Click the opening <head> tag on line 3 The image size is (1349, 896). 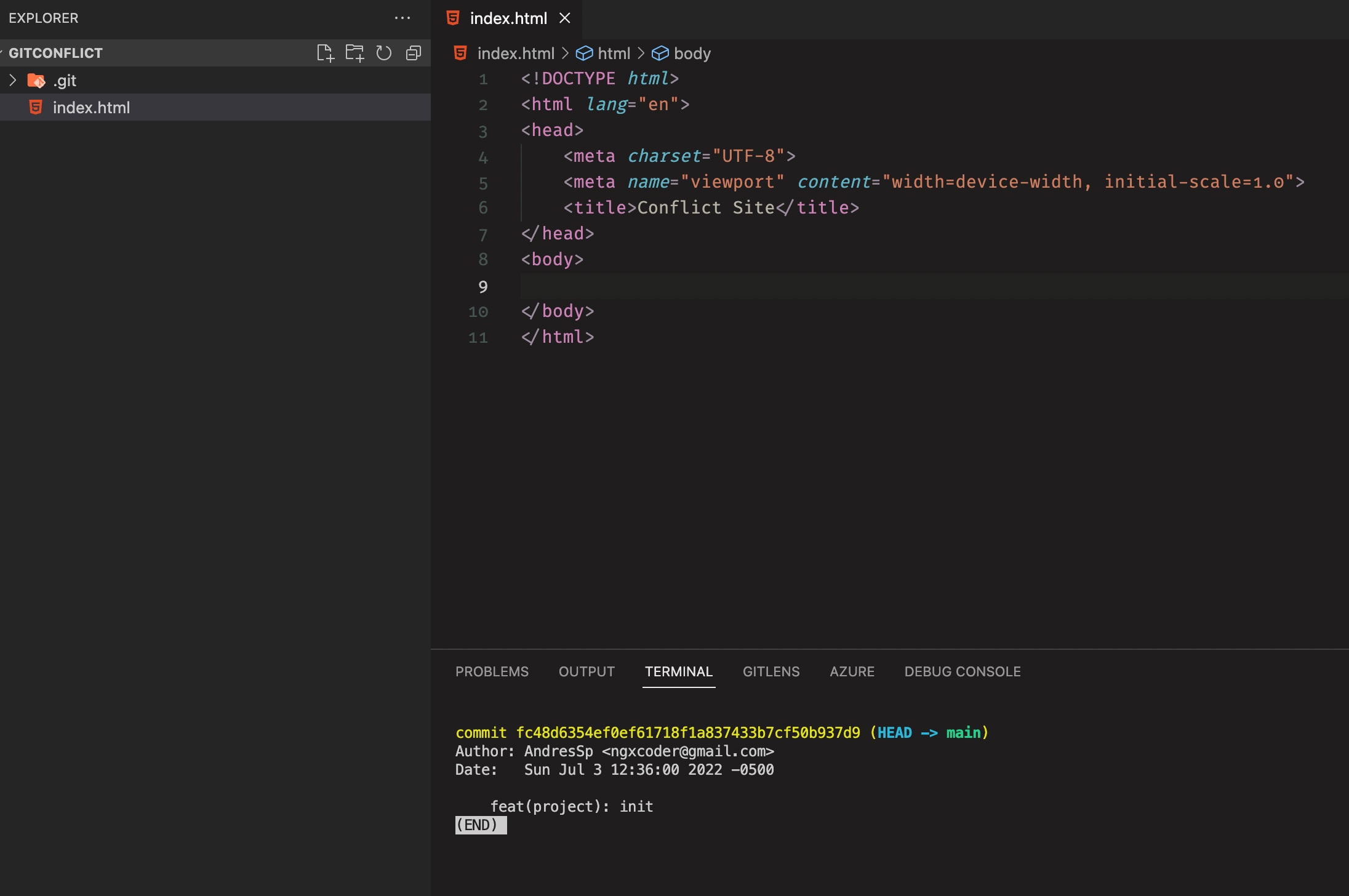552,130
